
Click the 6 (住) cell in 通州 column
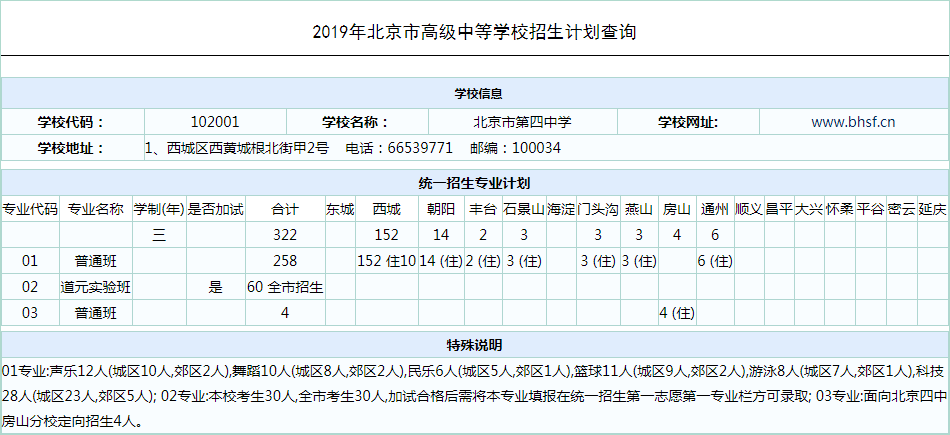pyautogui.click(x=715, y=261)
